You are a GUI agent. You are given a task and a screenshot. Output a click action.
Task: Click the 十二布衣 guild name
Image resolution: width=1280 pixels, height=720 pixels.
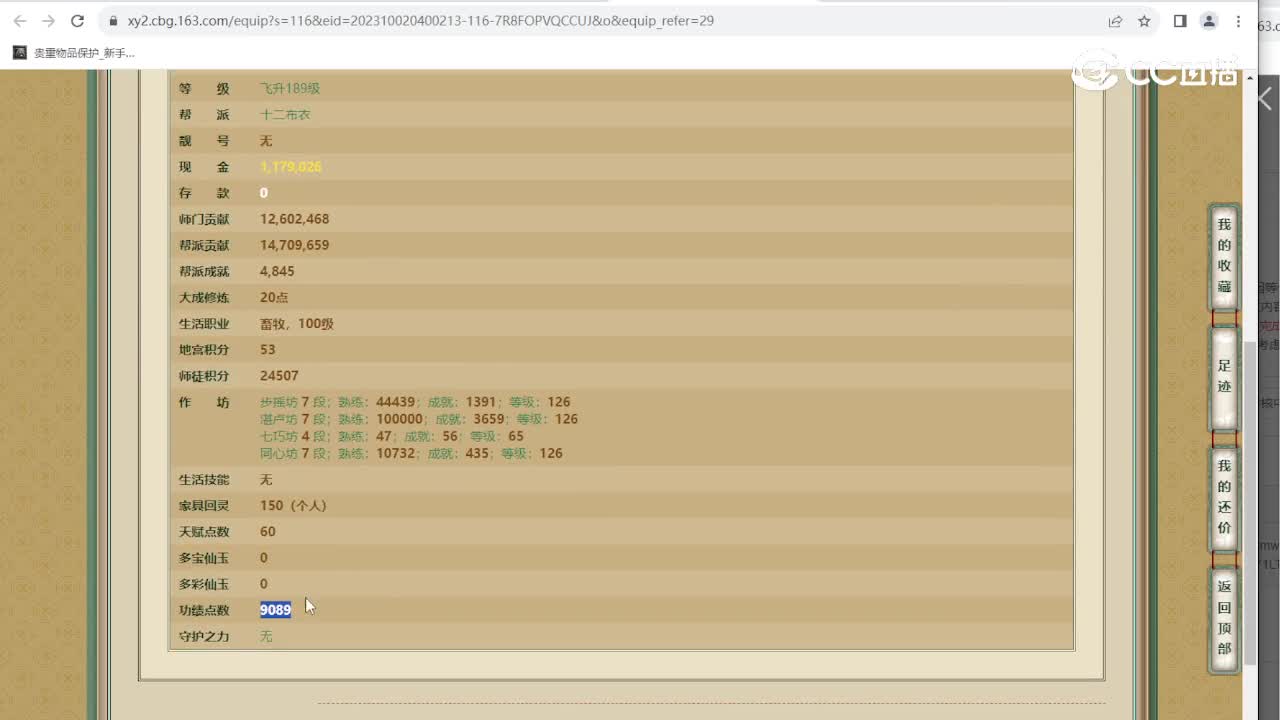click(x=285, y=114)
